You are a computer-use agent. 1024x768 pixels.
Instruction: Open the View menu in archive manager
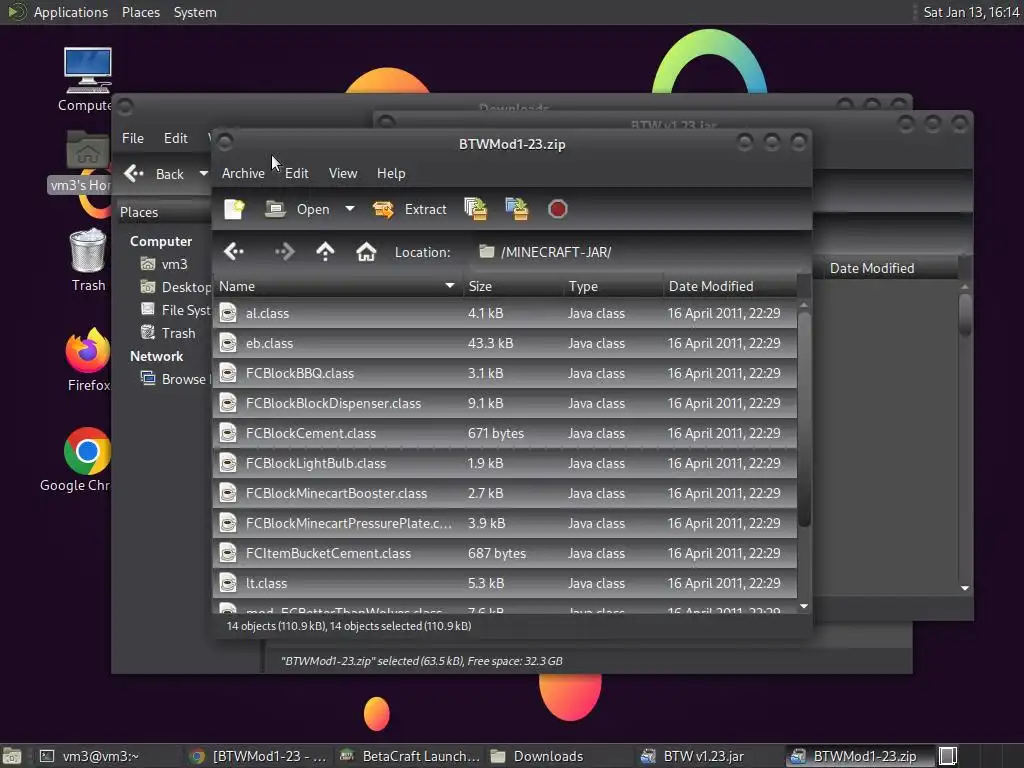(x=343, y=173)
